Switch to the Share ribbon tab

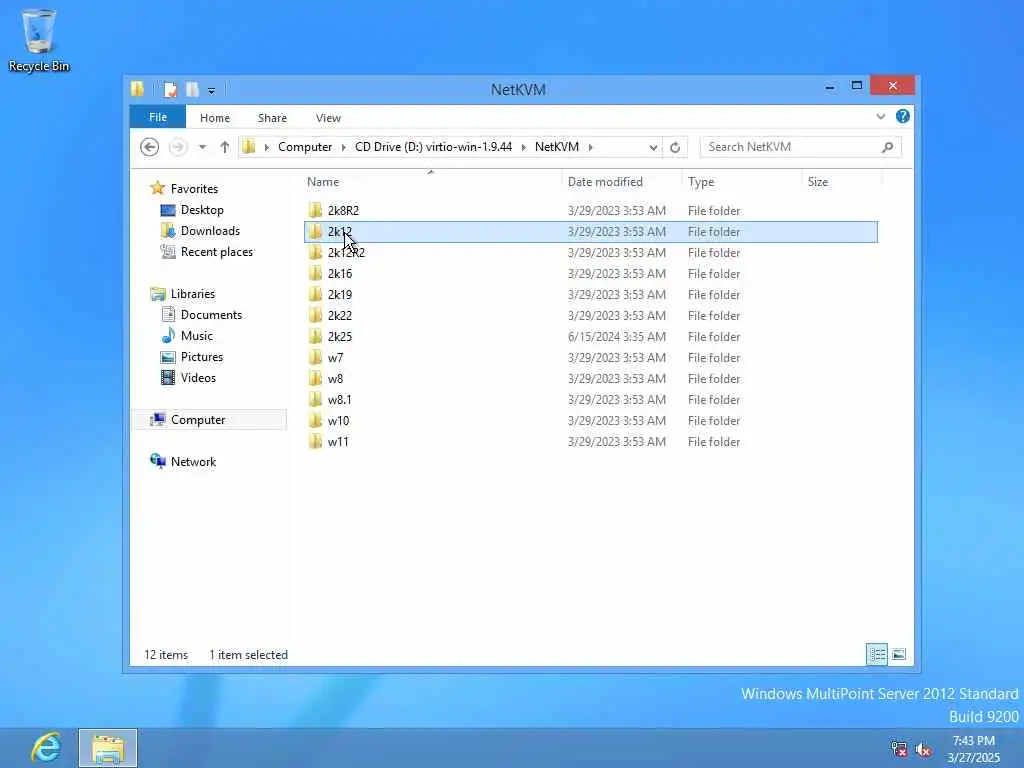coord(272,118)
